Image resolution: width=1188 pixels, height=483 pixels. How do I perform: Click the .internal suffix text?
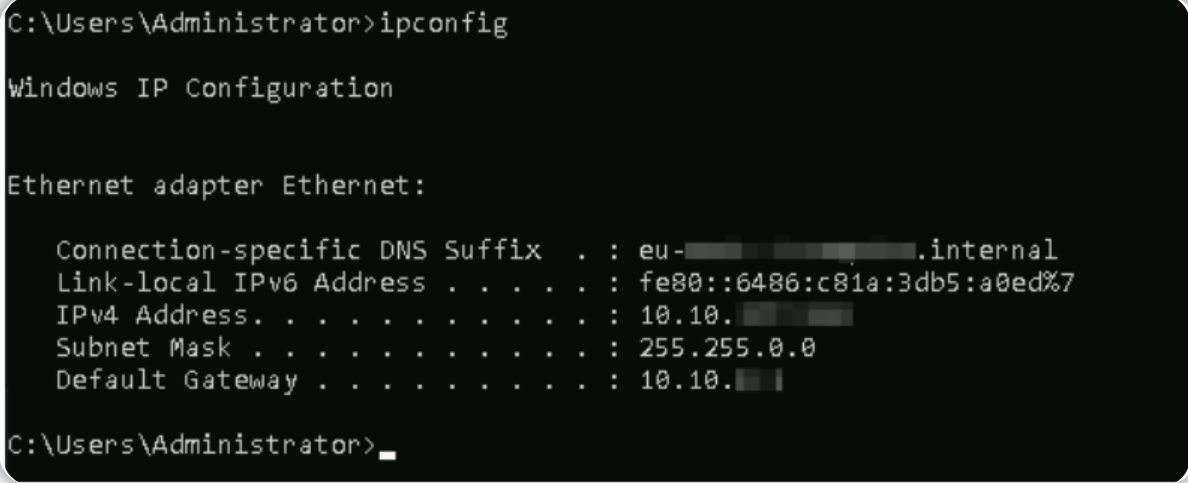(986, 250)
